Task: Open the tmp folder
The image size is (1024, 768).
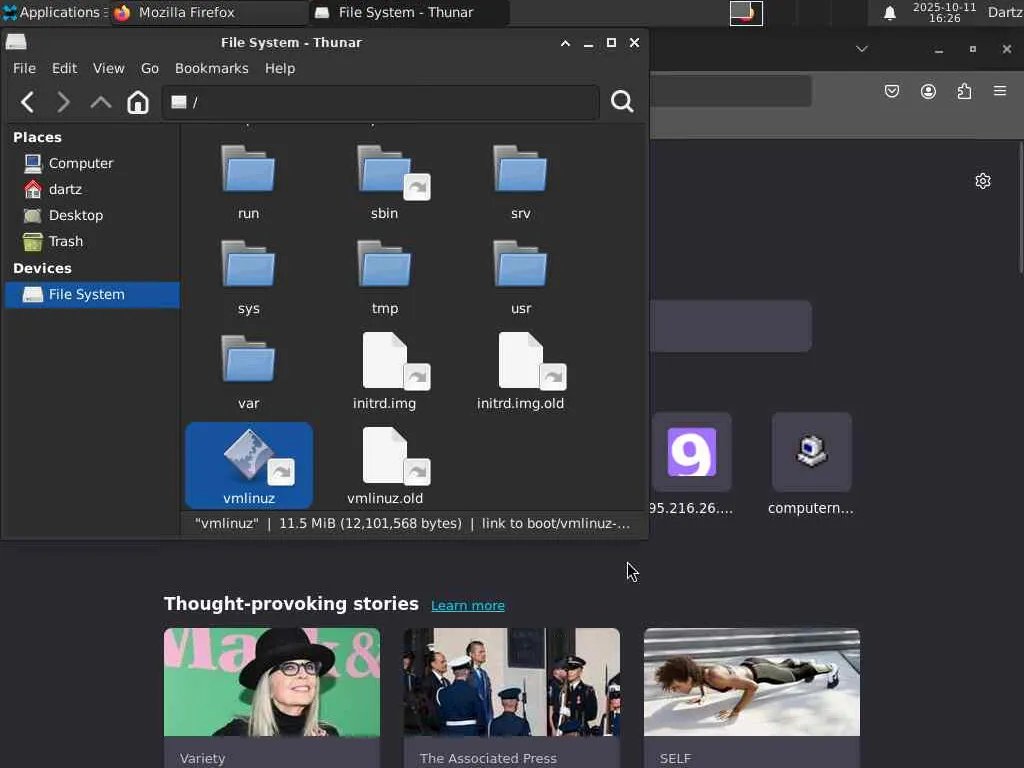Action: pos(385,266)
